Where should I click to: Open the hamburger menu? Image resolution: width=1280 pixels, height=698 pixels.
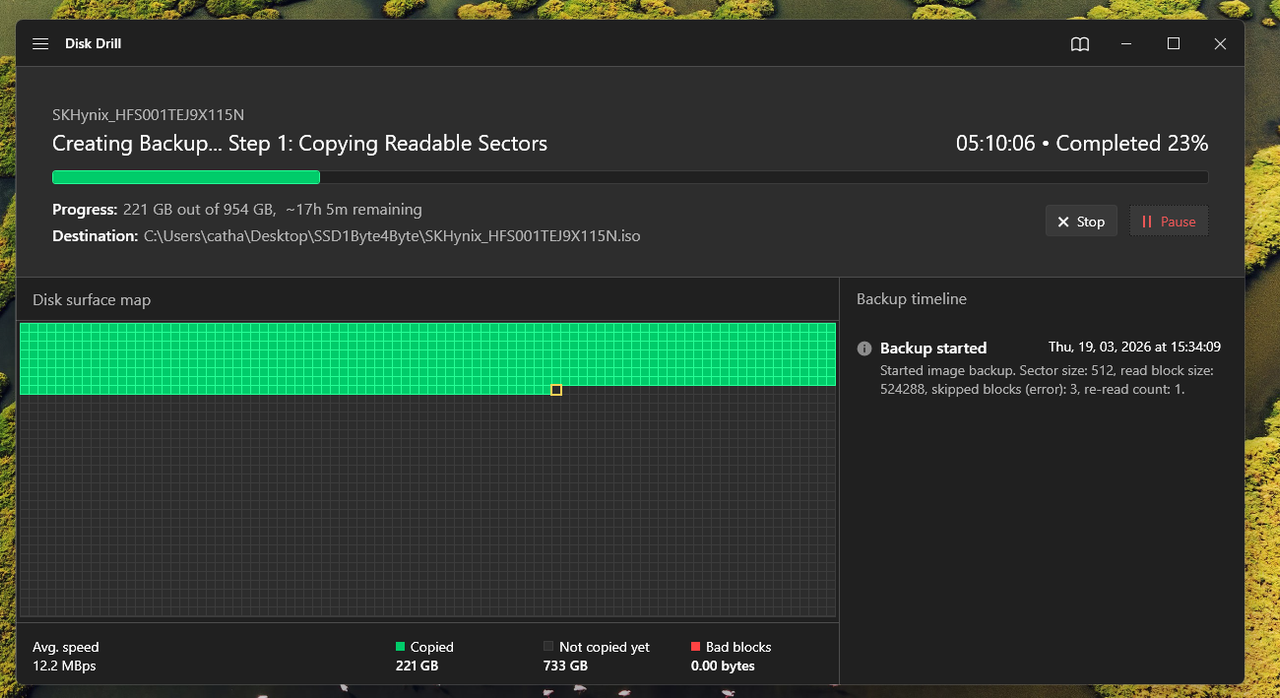click(x=40, y=44)
